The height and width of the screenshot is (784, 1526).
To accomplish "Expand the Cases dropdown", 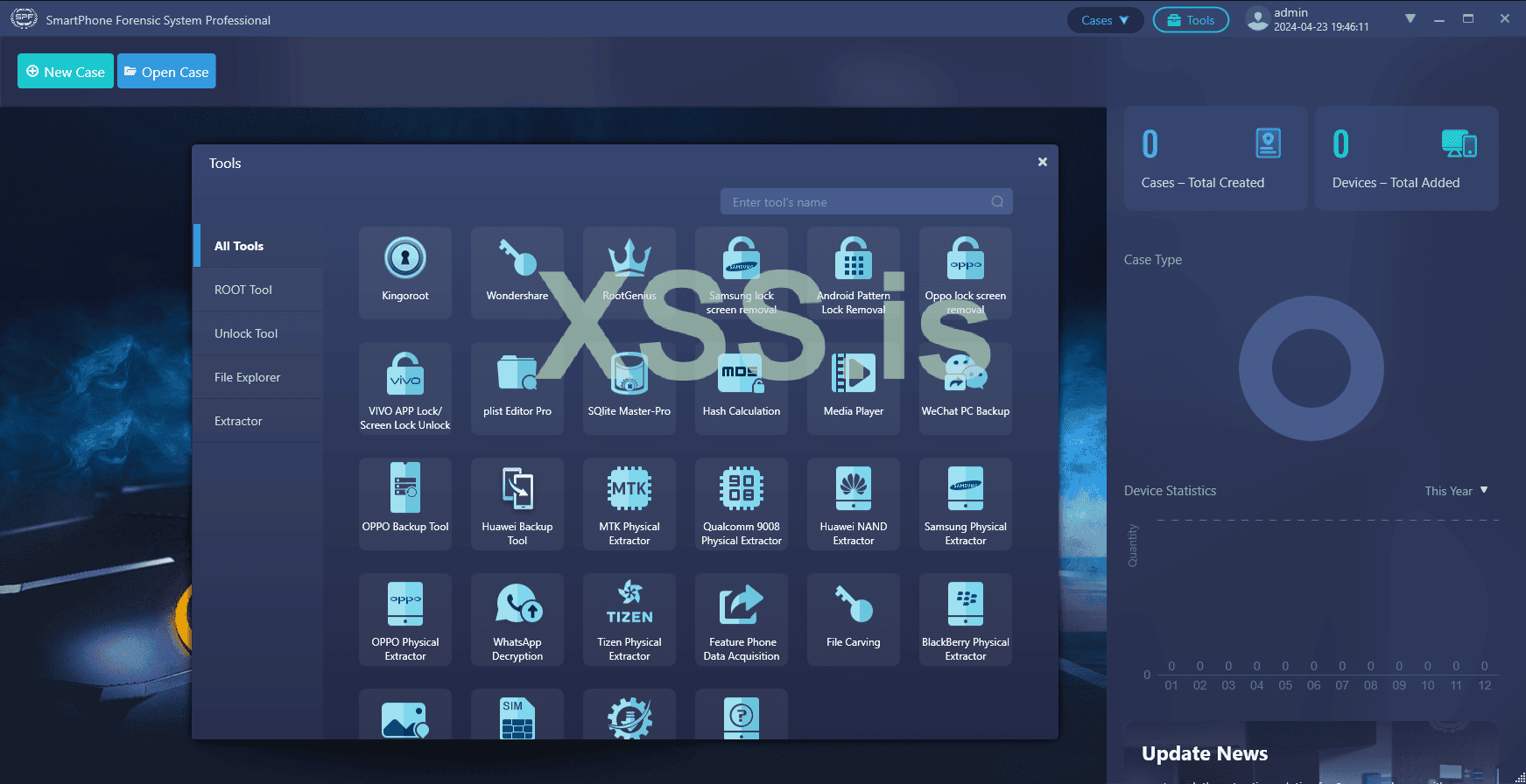I will tap(1105, 20).
